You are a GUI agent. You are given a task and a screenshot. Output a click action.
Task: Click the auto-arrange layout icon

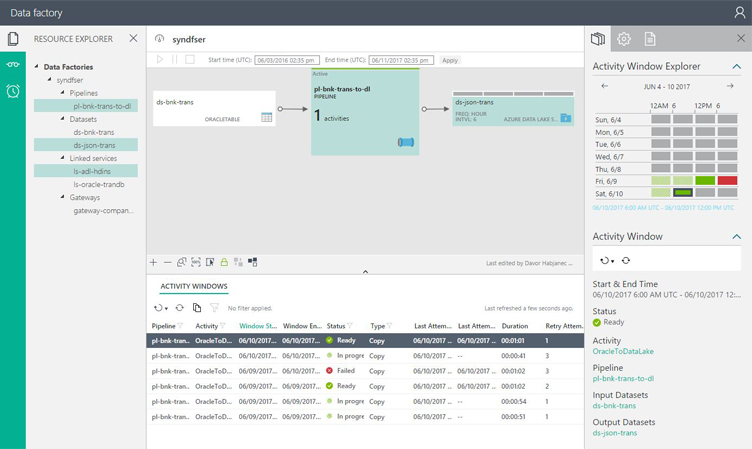[x=238, y=262]
